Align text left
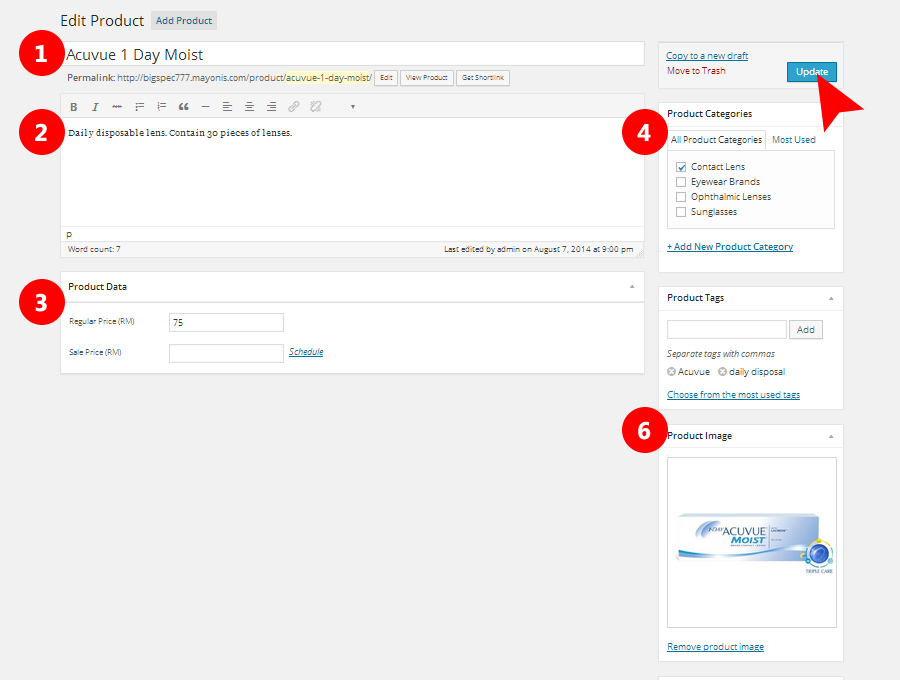This screenshot has width=900, height=680. point(227,107)
